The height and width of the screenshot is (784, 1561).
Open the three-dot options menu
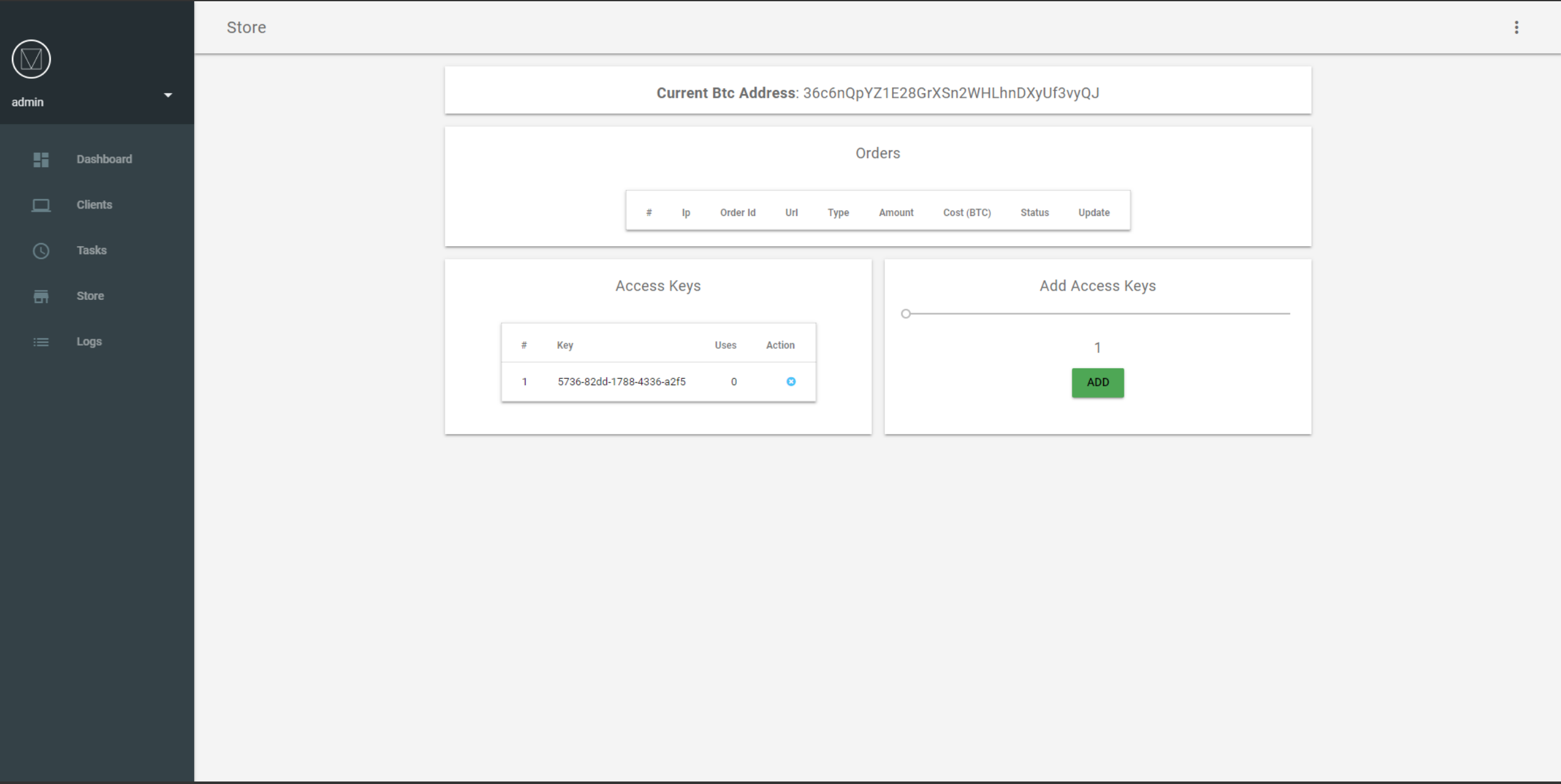click(x=1516, y=28)
